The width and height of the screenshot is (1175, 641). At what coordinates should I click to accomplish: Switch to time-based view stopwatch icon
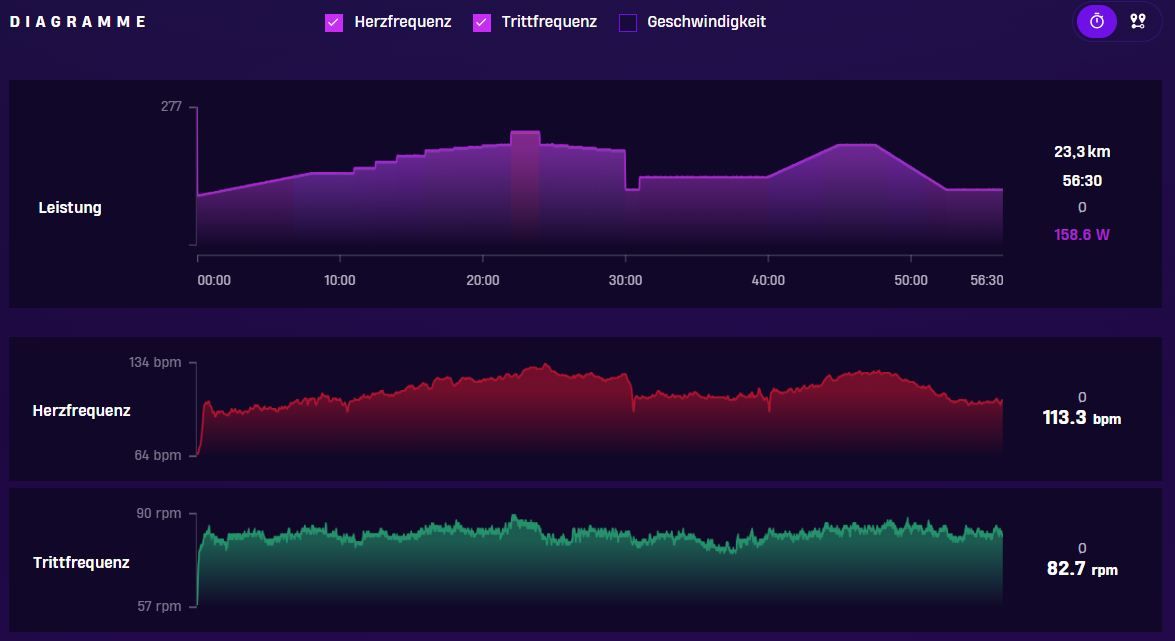[x=1096, y=21]
